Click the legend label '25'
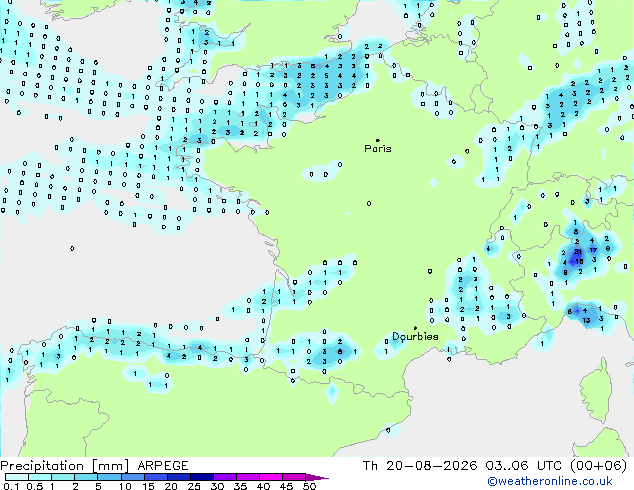 point(194,486)
